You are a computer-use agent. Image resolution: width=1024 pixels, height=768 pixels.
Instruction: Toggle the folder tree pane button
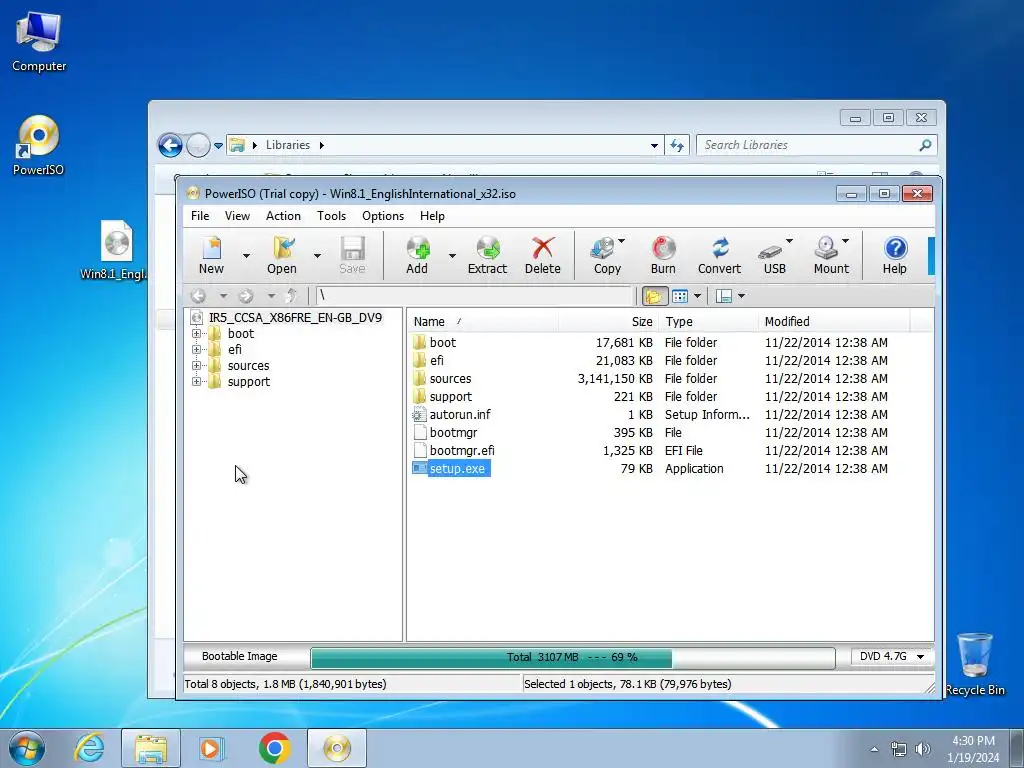(654, 296)
